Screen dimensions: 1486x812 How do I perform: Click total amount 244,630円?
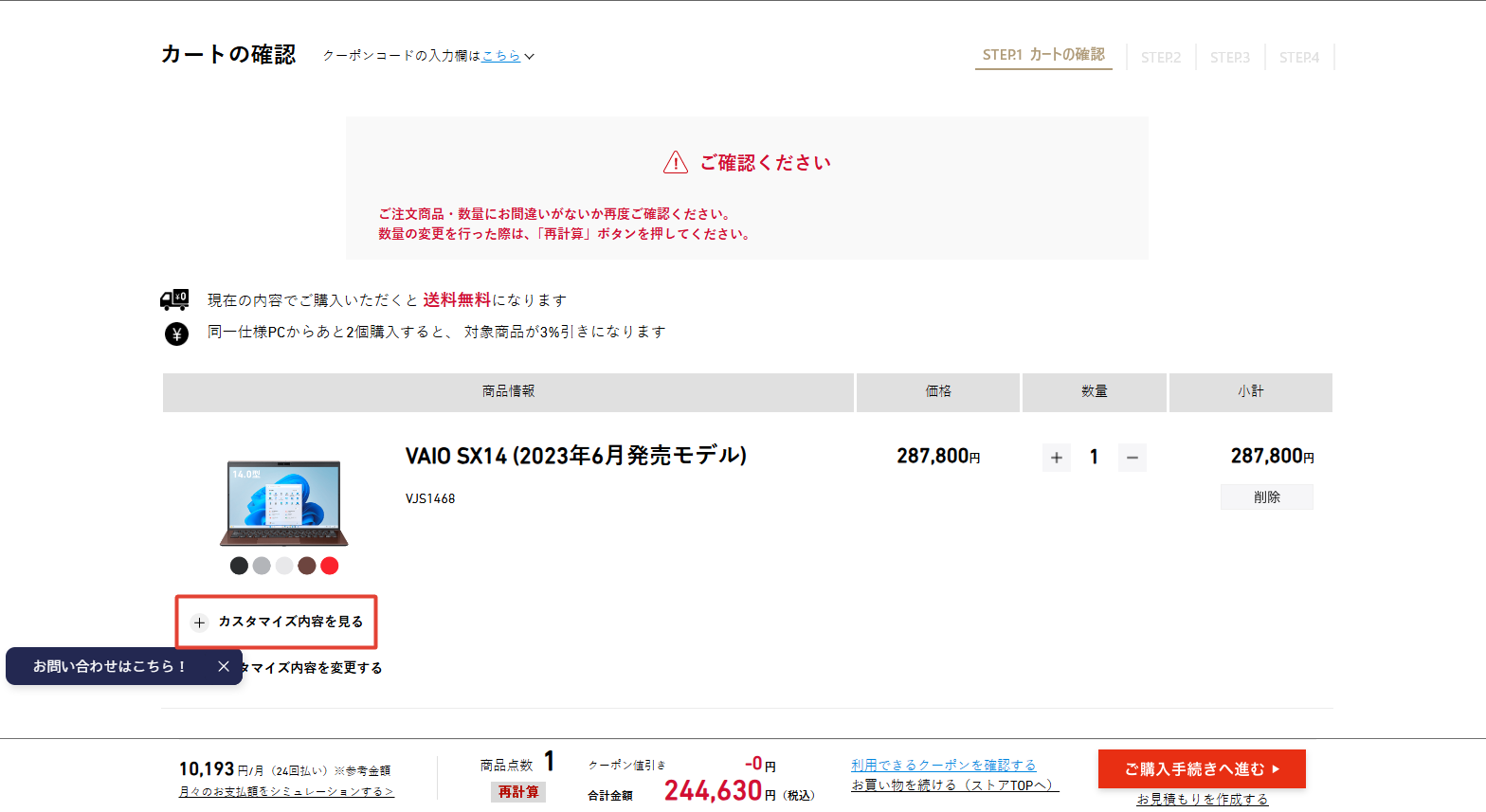click(x=720, y=790)
